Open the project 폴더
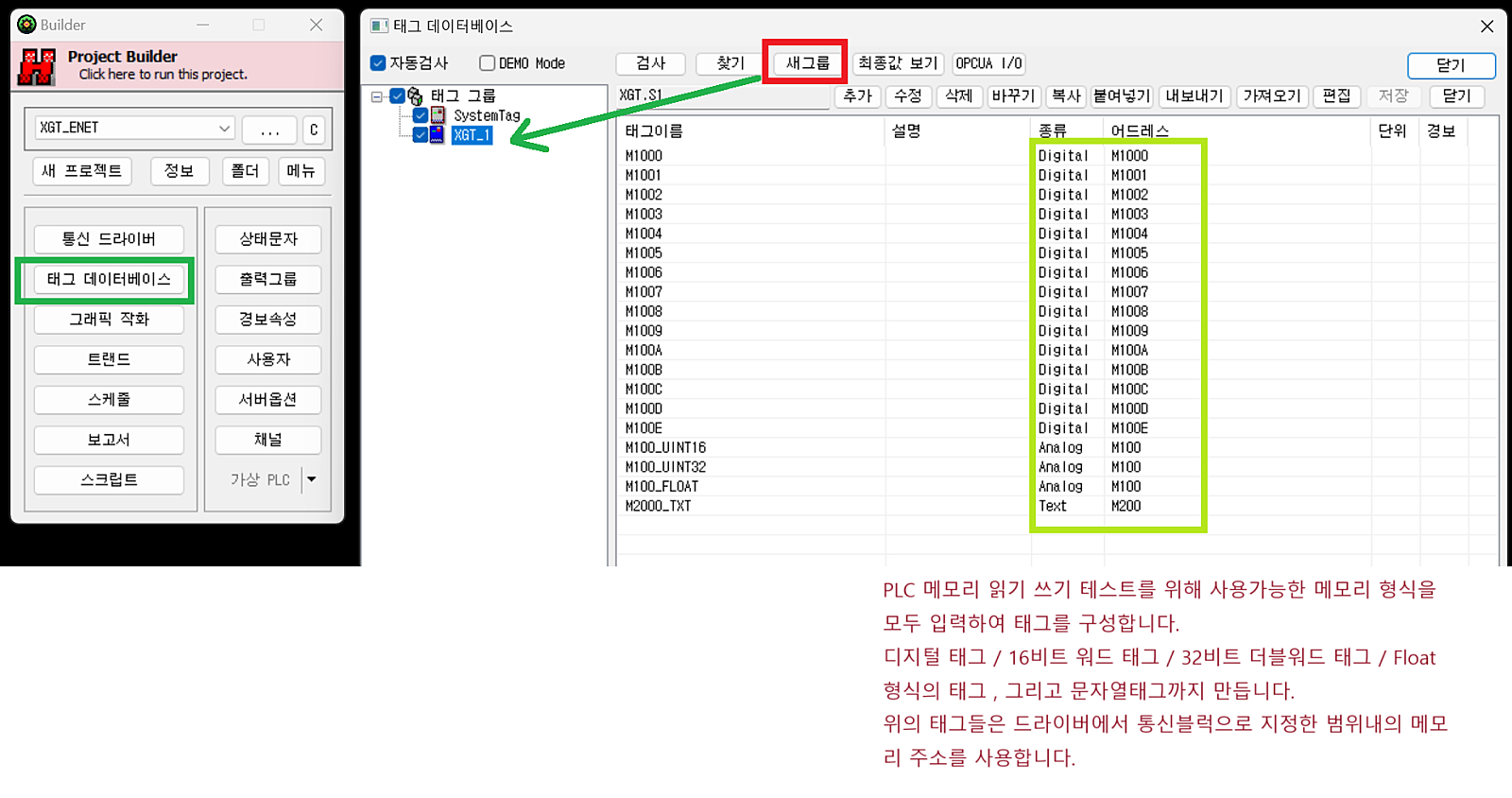1512x798 pixels. click(245, 171)
